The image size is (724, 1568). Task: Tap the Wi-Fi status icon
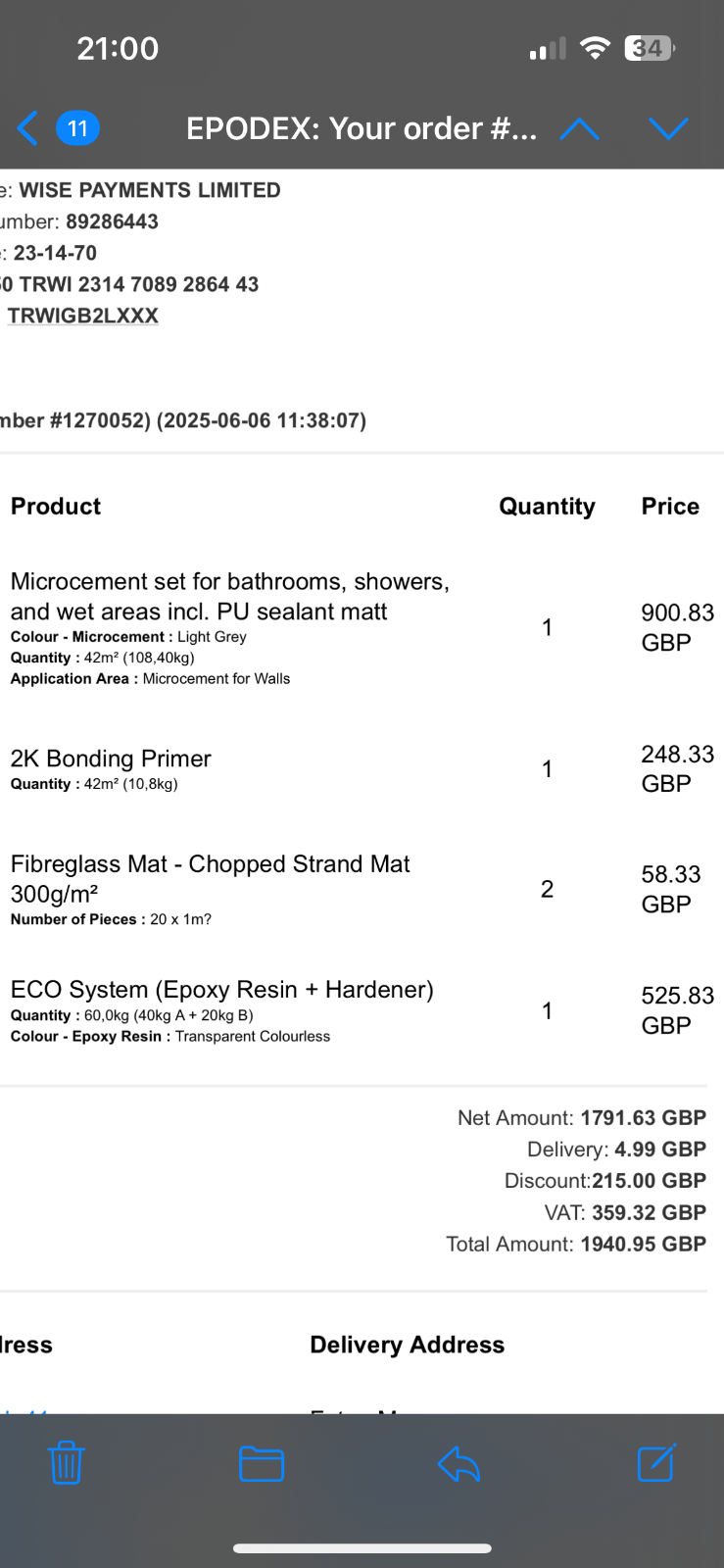pos(595,48)
